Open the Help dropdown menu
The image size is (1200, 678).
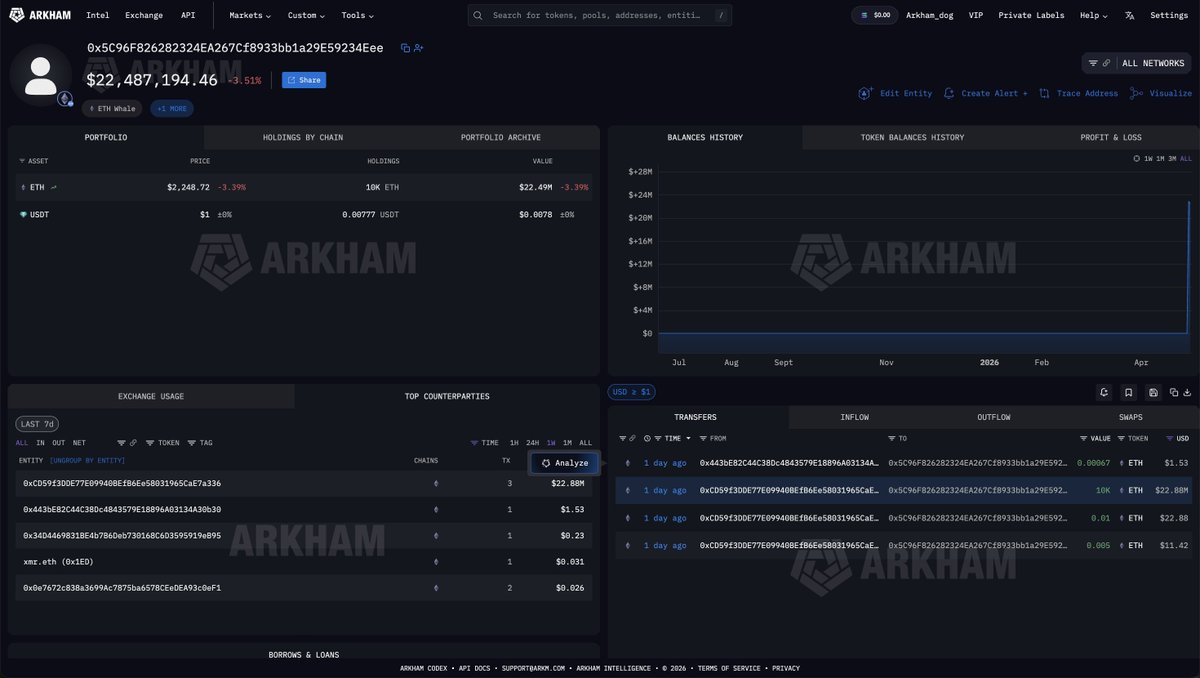click(1093, 15)
